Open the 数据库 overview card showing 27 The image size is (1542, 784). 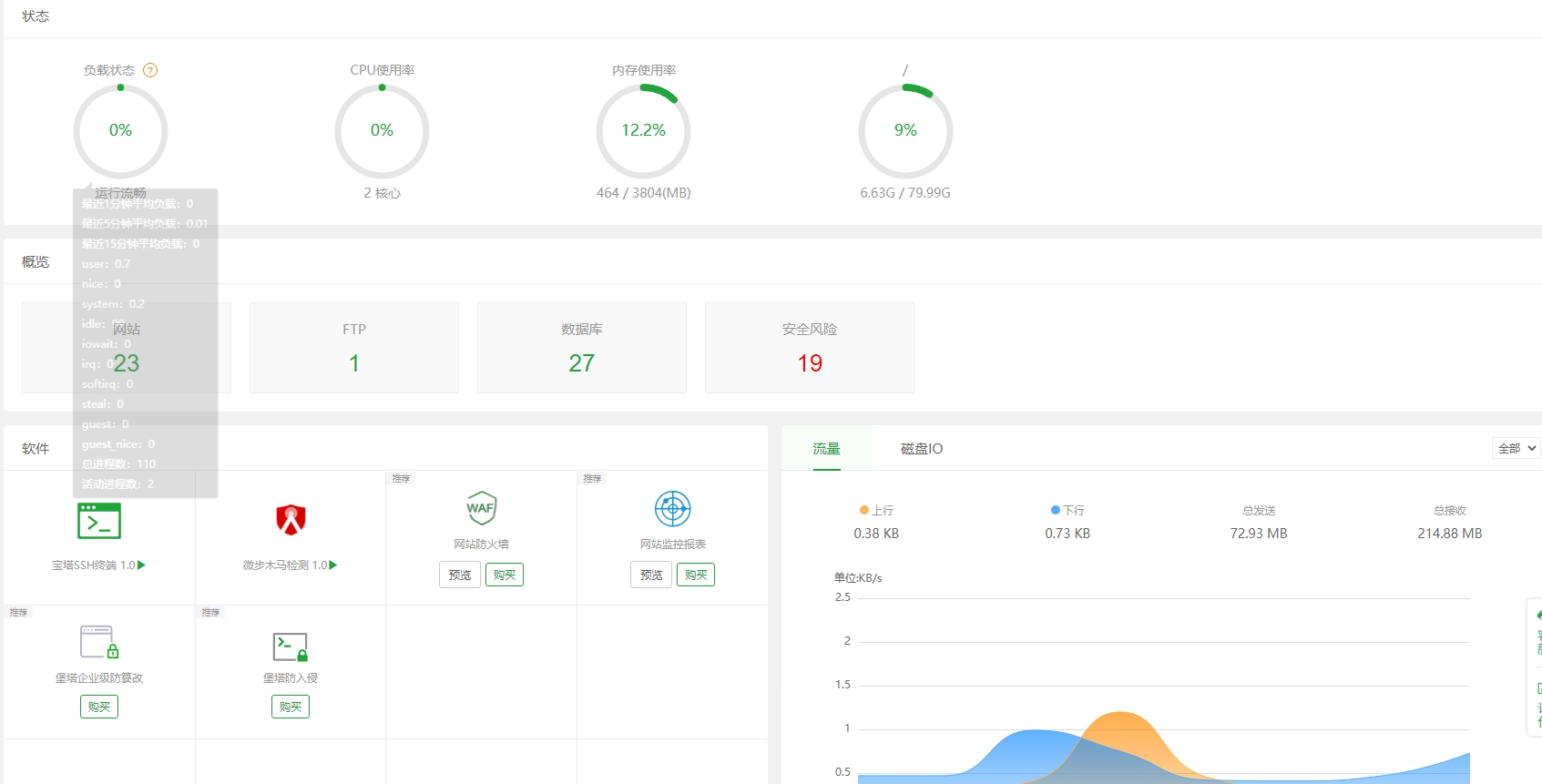[582, 348]
